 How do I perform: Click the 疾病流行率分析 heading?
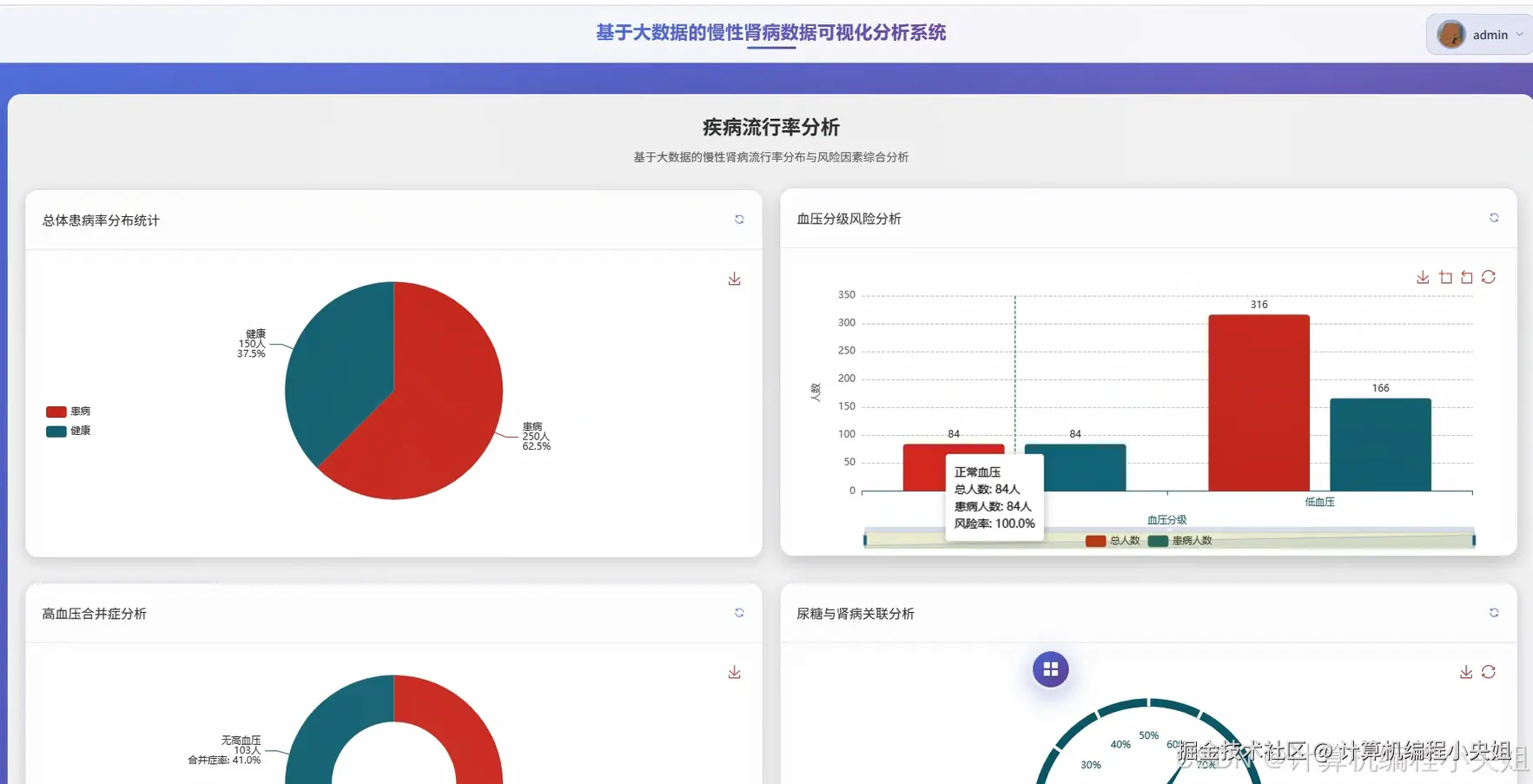point(770,127)
